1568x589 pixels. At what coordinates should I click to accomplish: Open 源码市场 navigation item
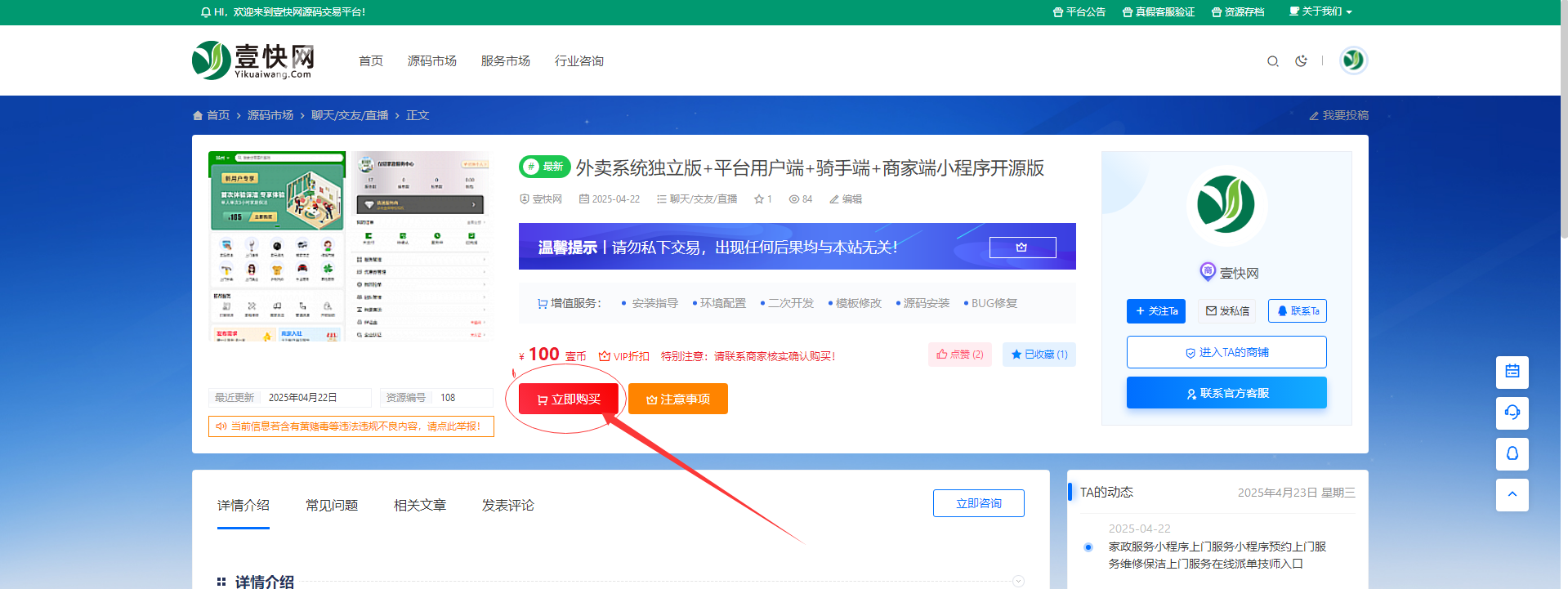pos(432,61)
